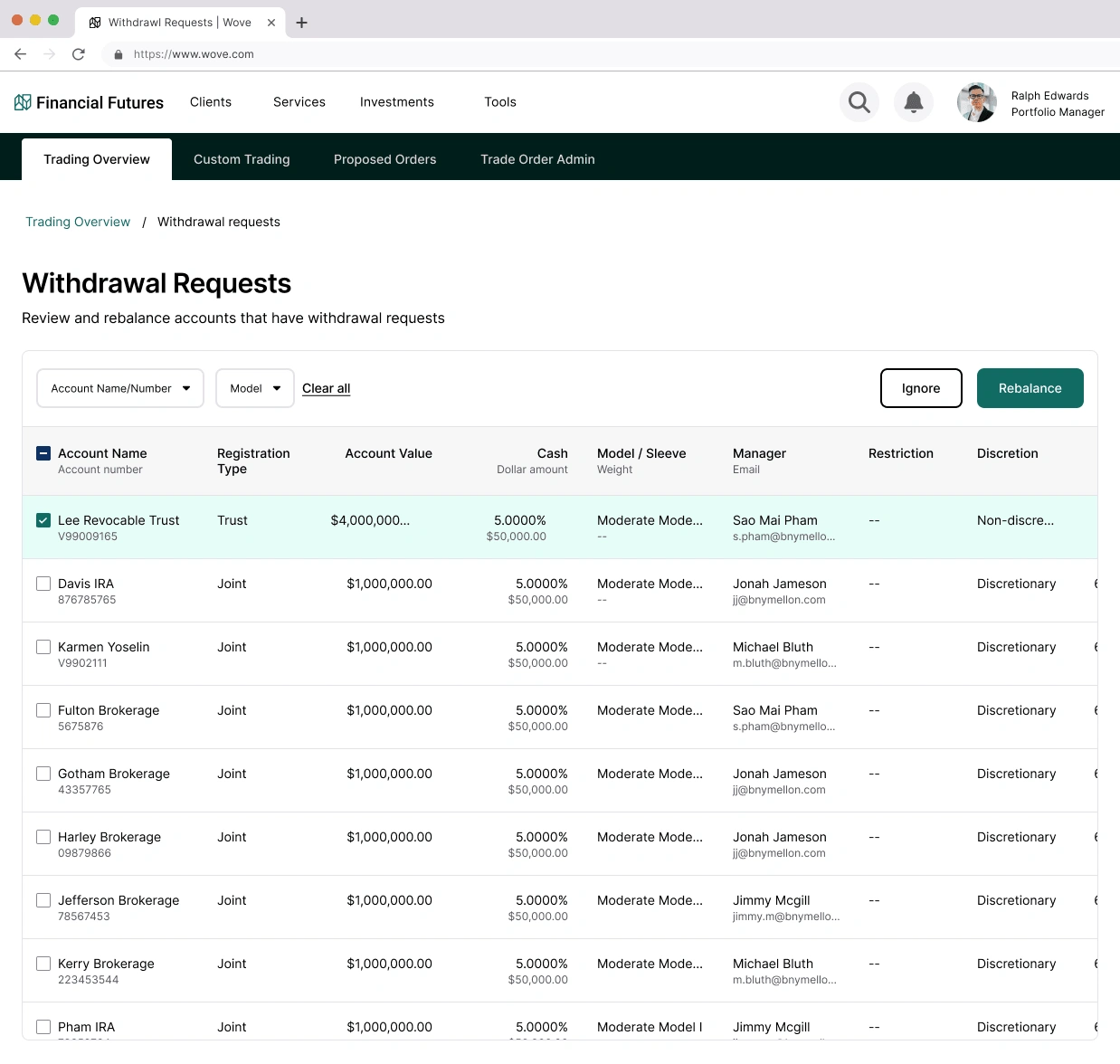Click Ralph Edwards profile avatar
Screen dimensions: 1120x1064
coord(977,102)
